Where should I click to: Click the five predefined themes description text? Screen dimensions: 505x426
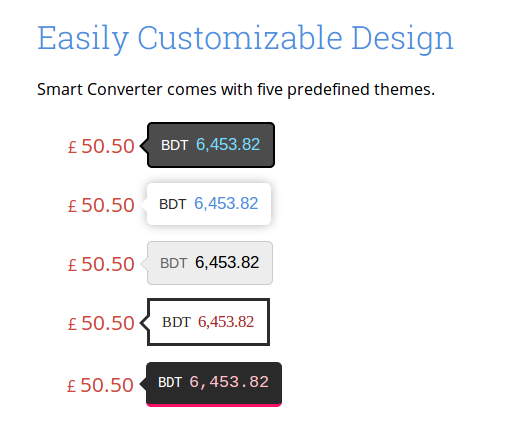[236, 89]
